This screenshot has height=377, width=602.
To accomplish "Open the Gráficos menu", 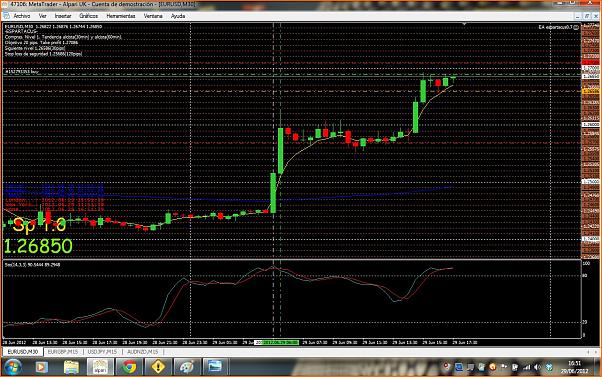I will (x=89, y=16).
